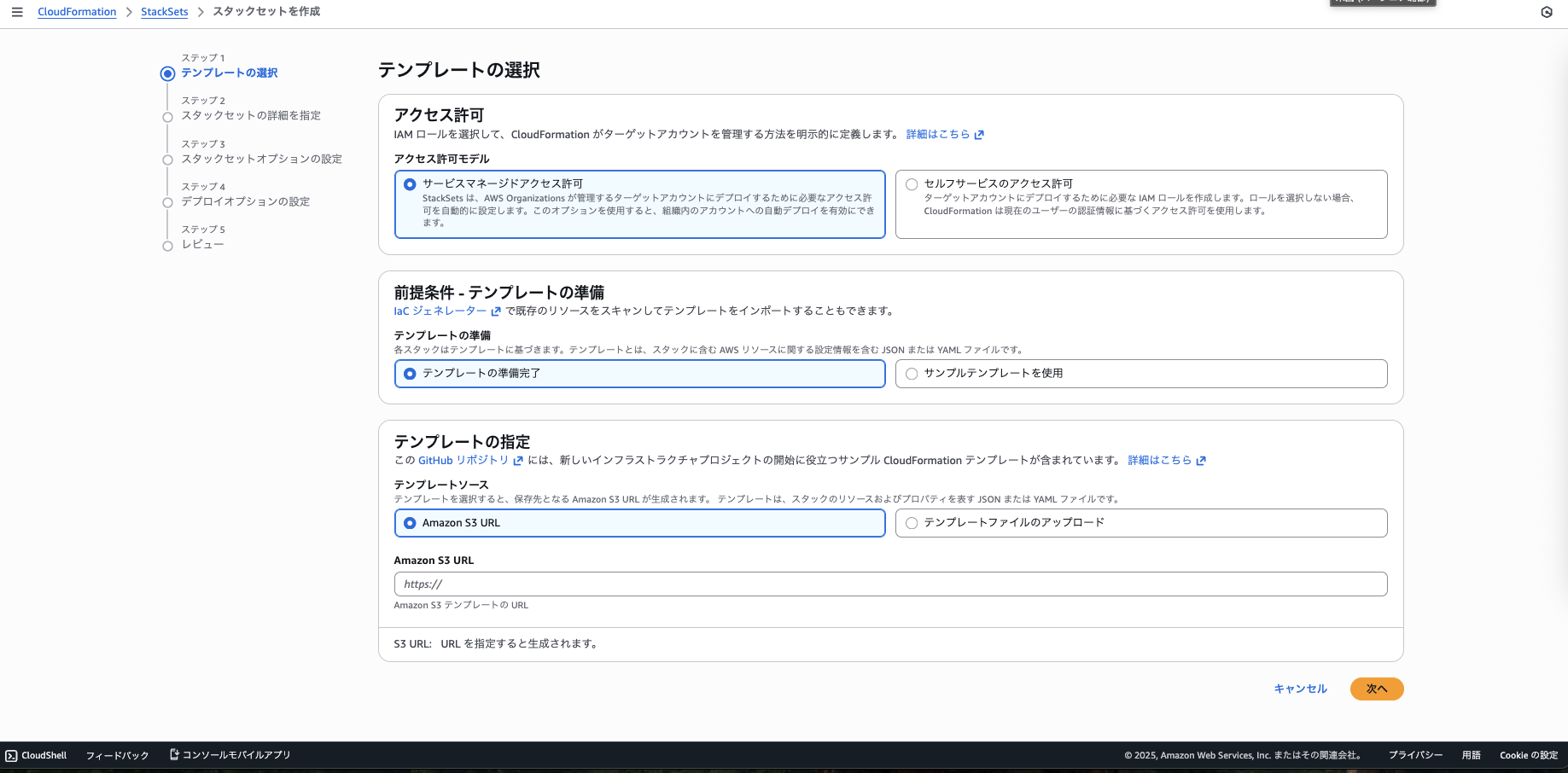Select the ステップ 5 レビュー step

click(x=202, y=244)
